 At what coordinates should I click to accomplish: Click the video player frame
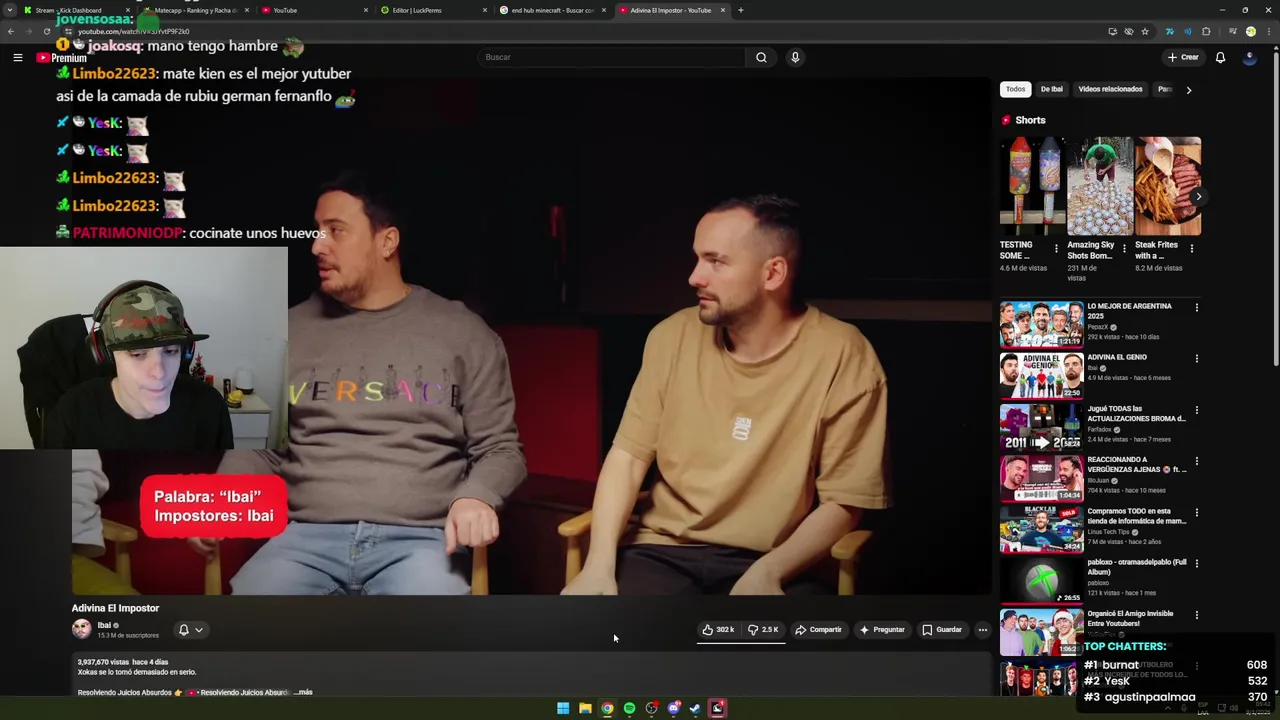pyautogui.click(x=531, y=336)
